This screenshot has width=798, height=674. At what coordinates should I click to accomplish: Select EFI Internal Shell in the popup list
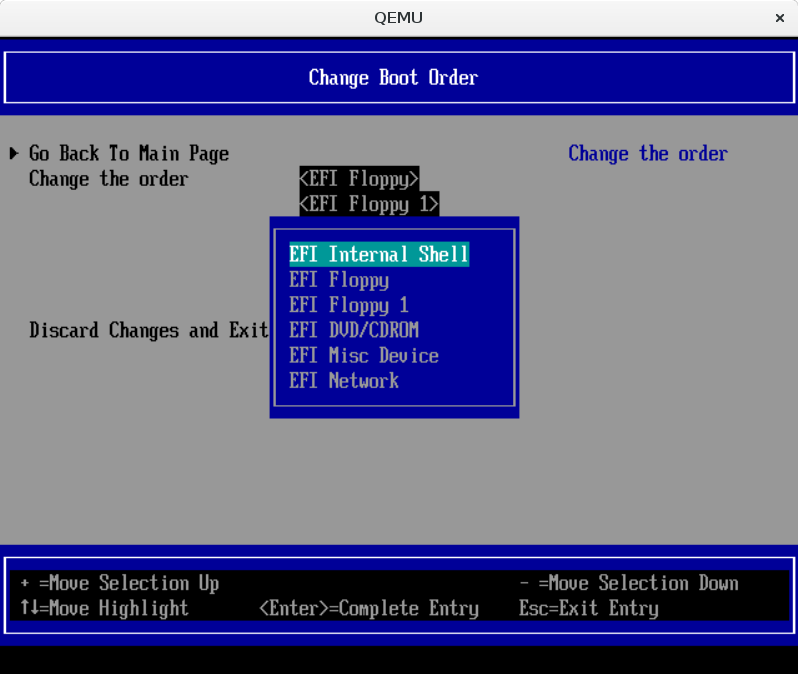tap(379, 254)
